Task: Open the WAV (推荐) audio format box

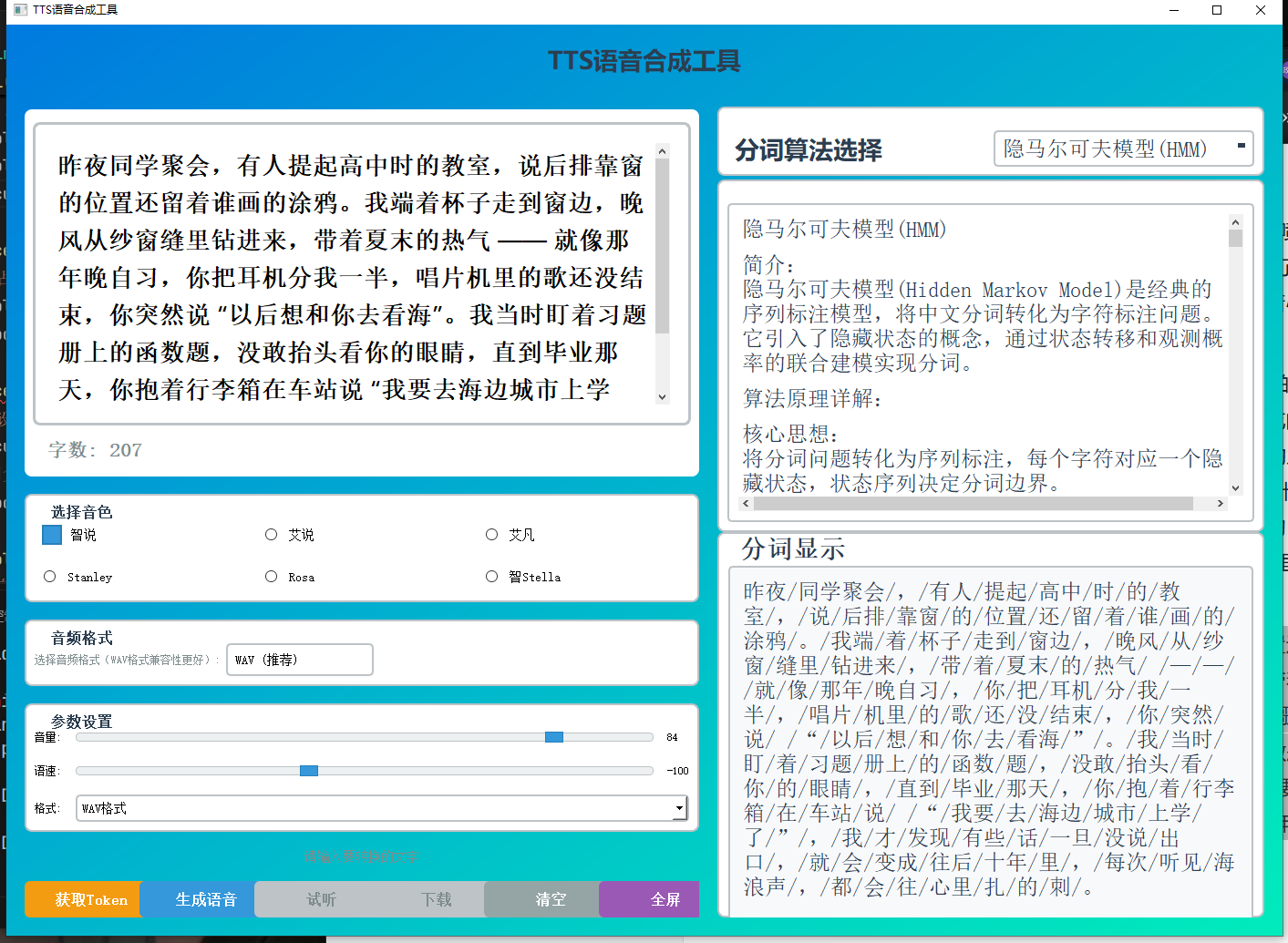Action: click(x=300, y=660)
